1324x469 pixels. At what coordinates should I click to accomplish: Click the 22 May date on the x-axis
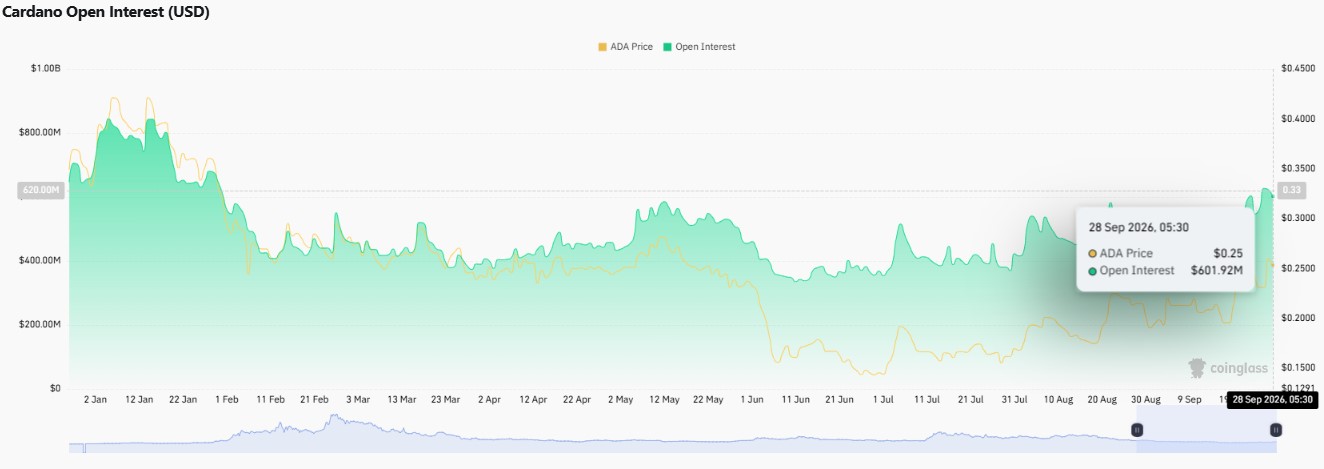[x=708, y=399]
